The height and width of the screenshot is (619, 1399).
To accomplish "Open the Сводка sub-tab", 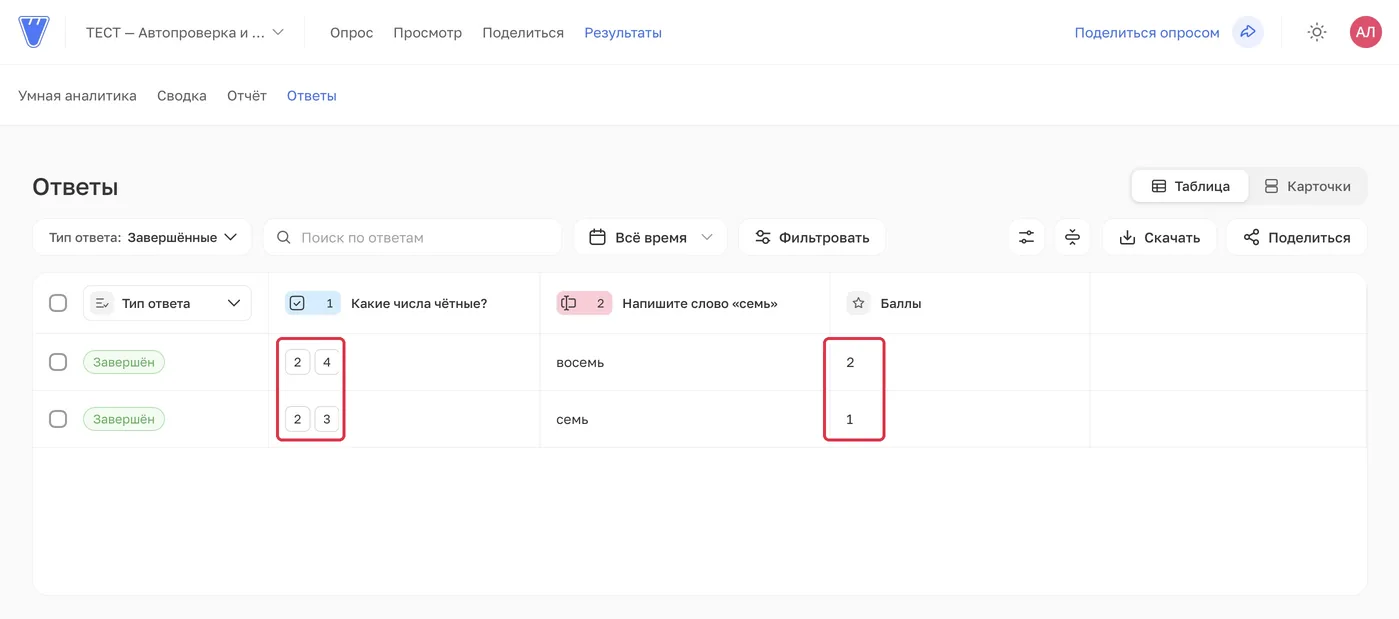I will 182,96.
